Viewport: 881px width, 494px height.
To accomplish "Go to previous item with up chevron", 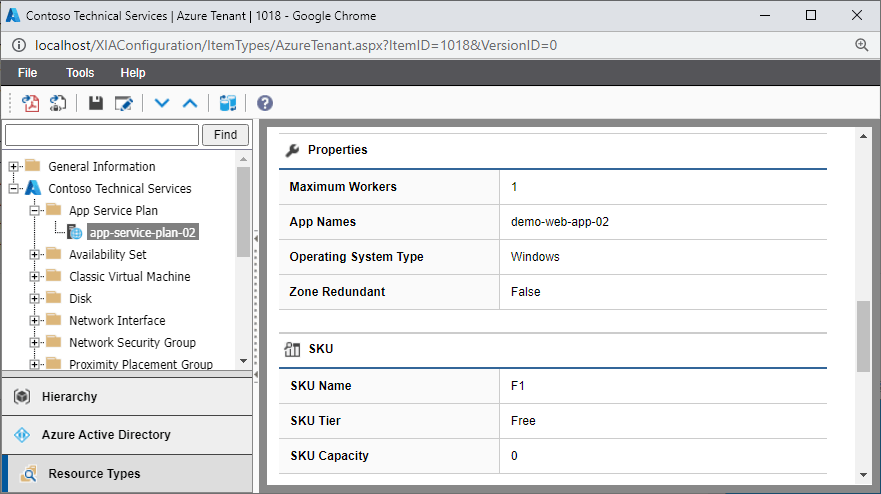I will [190, 103].
